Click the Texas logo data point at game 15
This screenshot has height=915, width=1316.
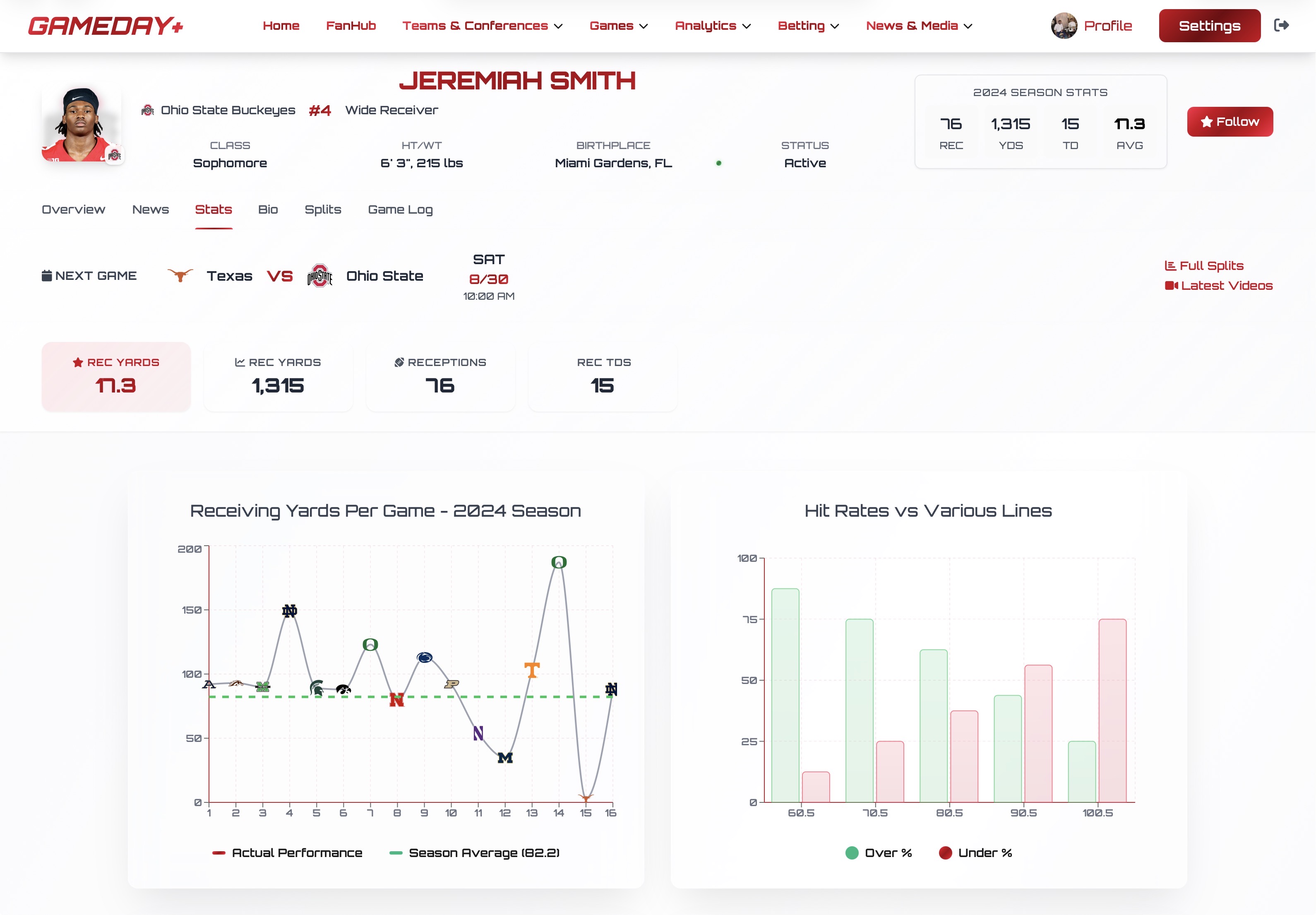(586, 798)
